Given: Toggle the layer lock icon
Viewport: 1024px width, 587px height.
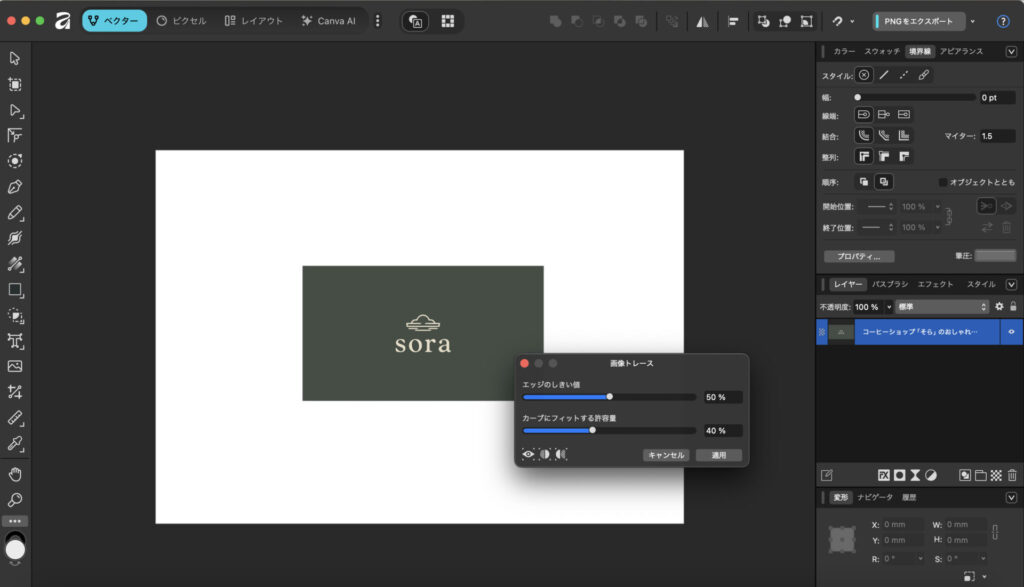Looking at the screenshot, I should (1013, 306).
